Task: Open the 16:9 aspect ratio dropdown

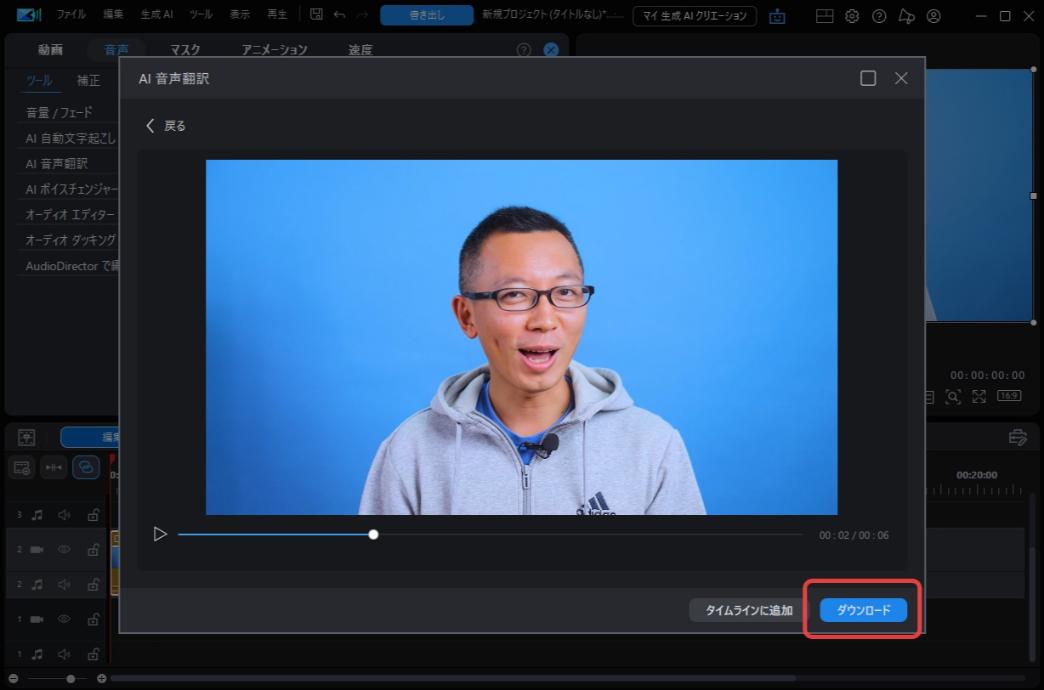Action: (1010, 396)
